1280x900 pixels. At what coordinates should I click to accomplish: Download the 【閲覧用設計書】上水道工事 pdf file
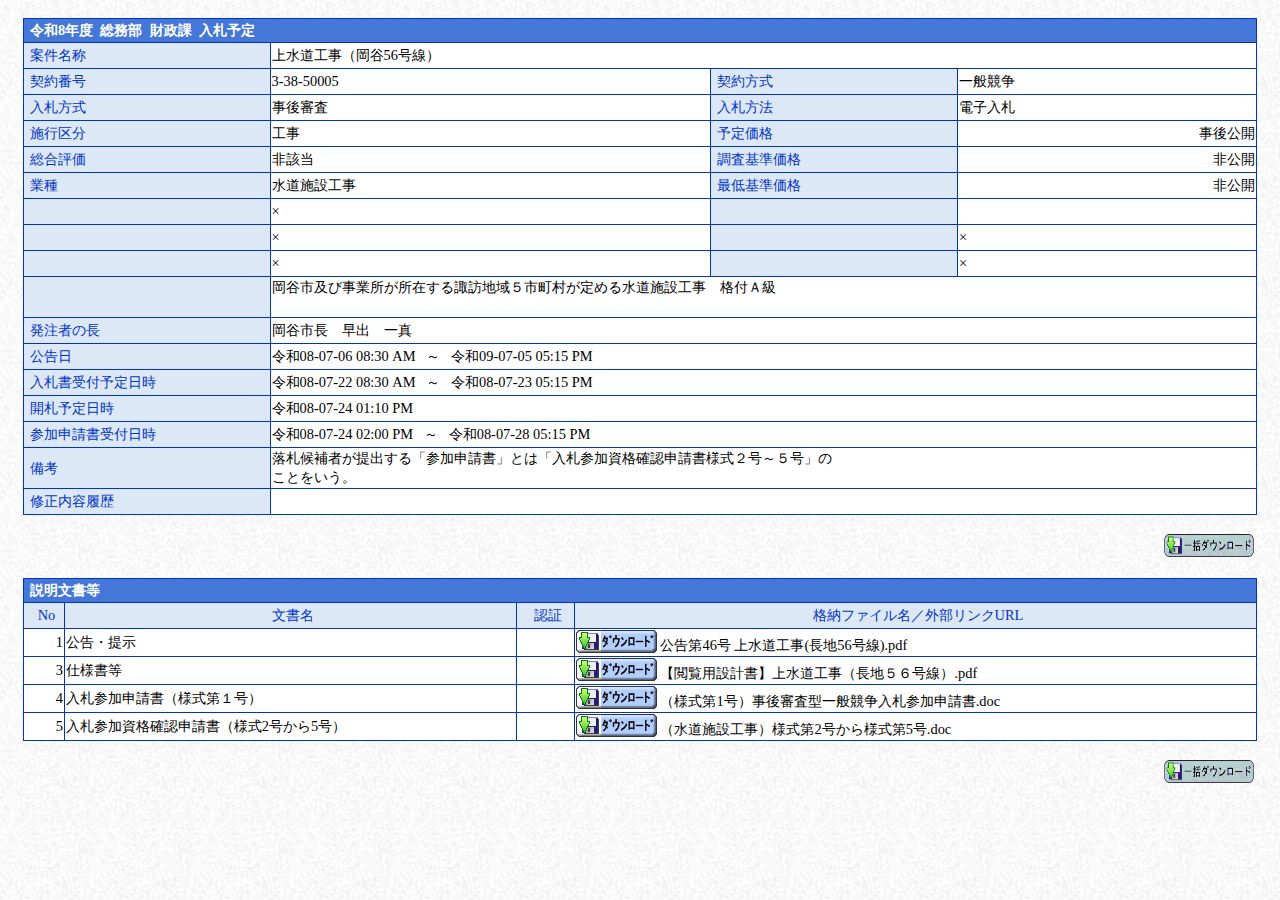(616, 670)
